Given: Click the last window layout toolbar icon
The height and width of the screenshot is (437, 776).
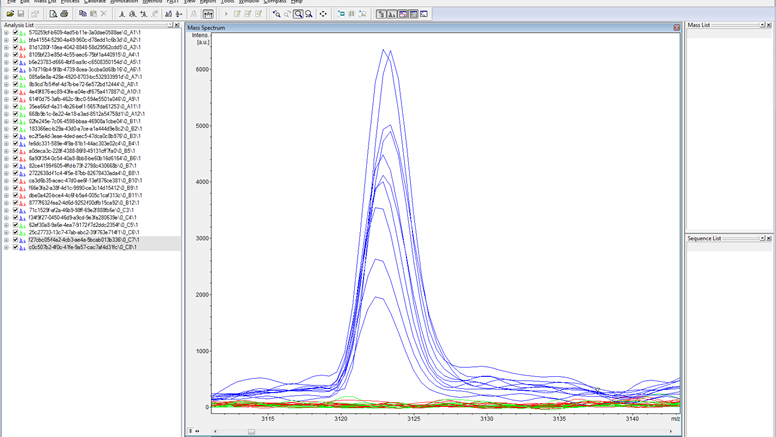Looking at the screenshot, I should coord(424,14).
